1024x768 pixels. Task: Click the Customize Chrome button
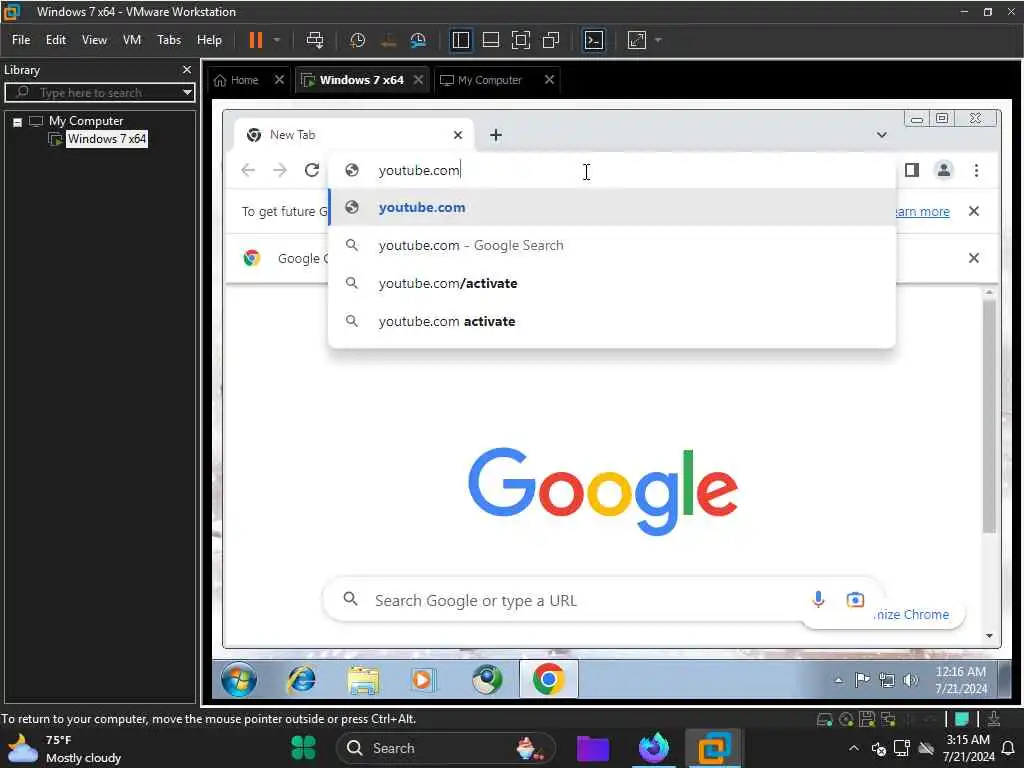[x=911, y=615]
